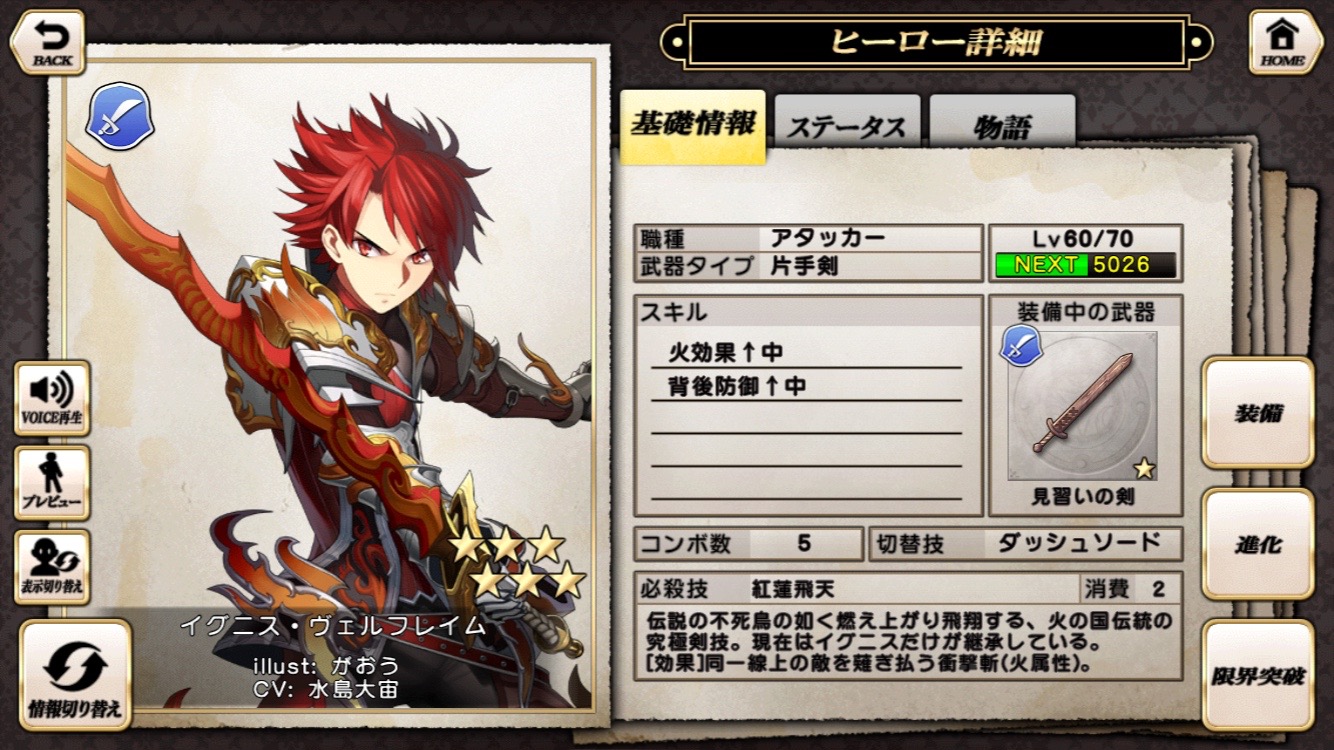This screenshot has width=1334, height=750.
Task: Open the 装備 equipment button
Action: coord(1258,413)
